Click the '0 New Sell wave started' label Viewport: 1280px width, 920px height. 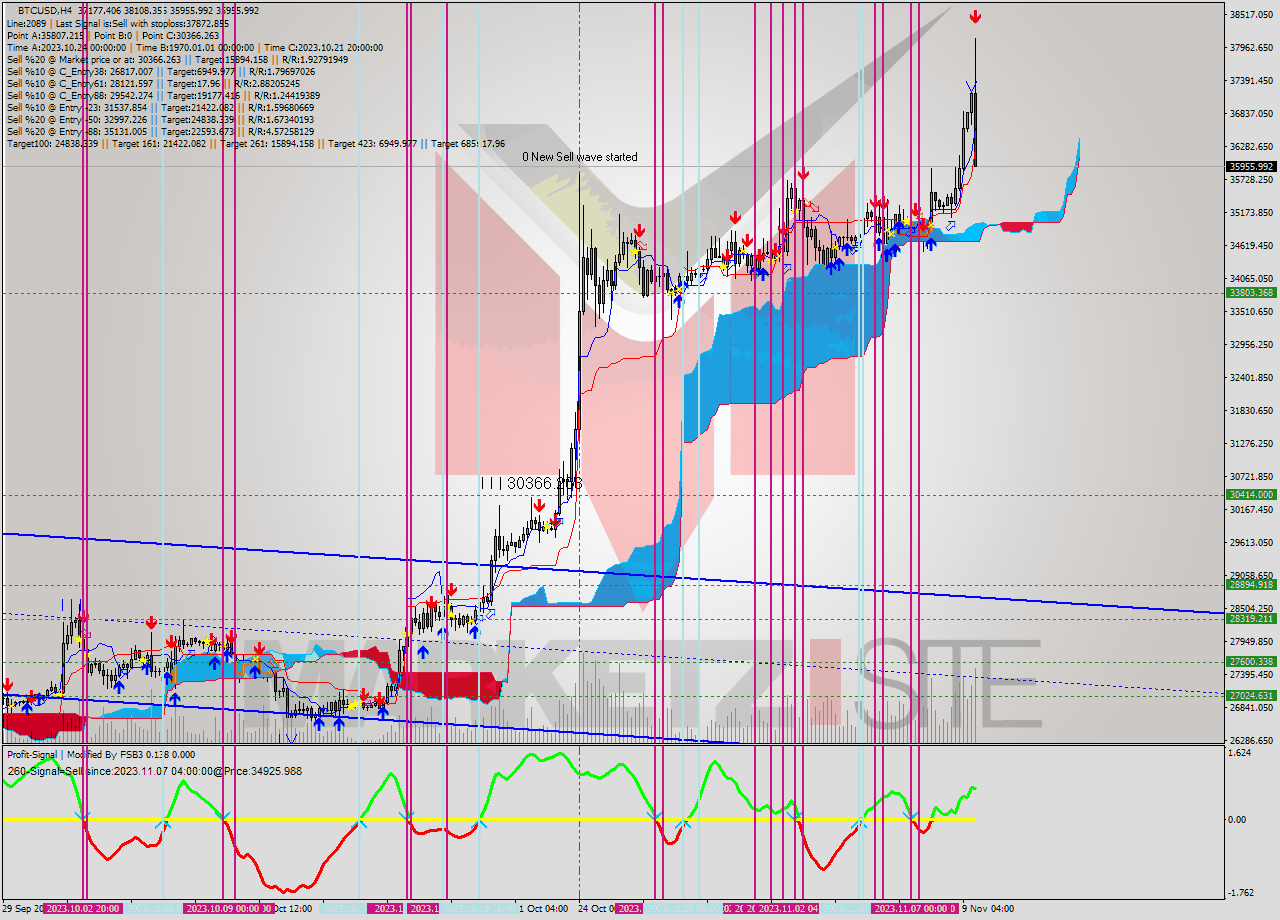point(579,157)
